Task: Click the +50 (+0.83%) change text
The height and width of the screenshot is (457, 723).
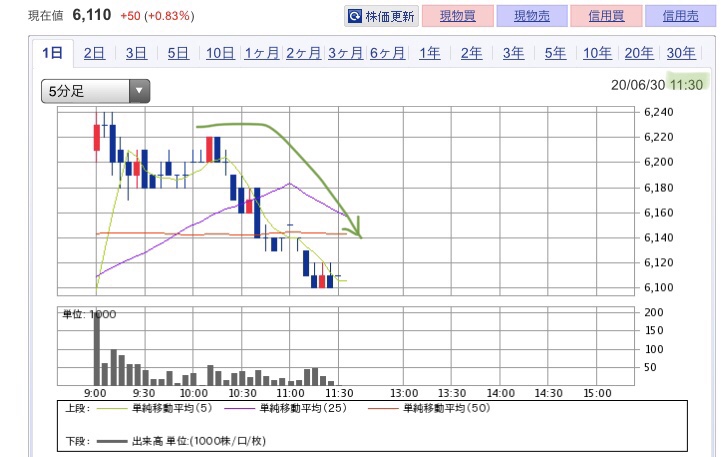Action: [x=157, y=16]
